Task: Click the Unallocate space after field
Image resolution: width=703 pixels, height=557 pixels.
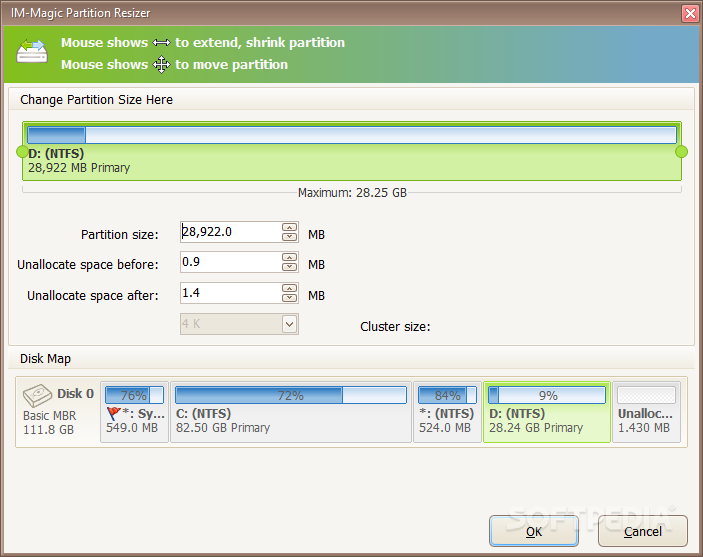Action: coord(230,293)
